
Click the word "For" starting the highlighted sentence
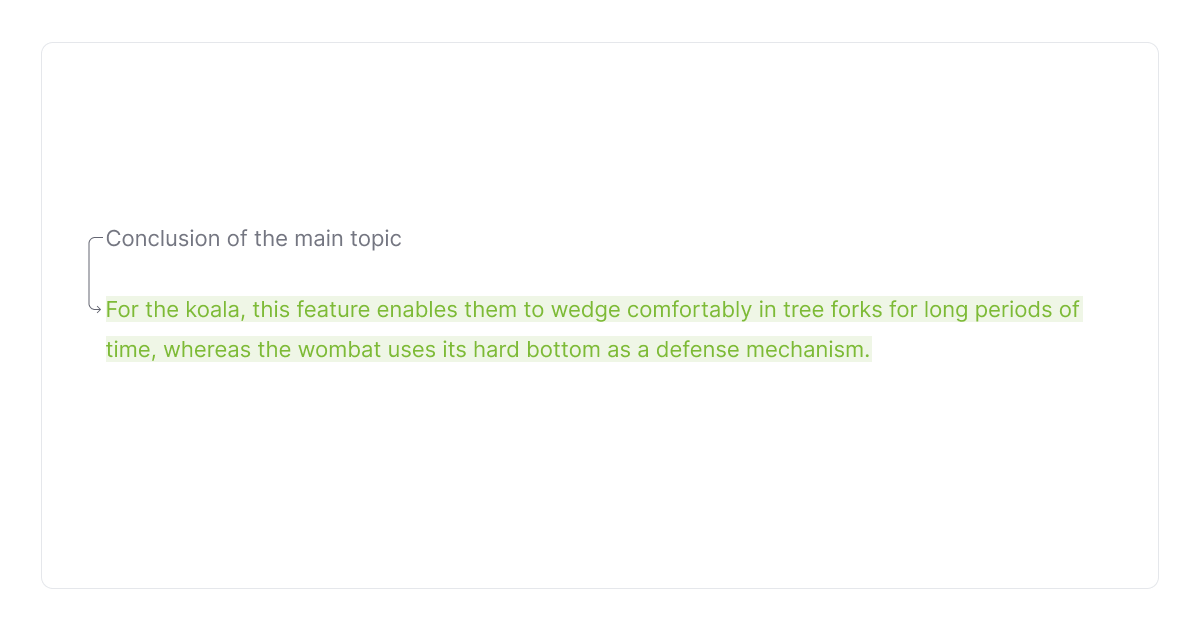point(122,310)
